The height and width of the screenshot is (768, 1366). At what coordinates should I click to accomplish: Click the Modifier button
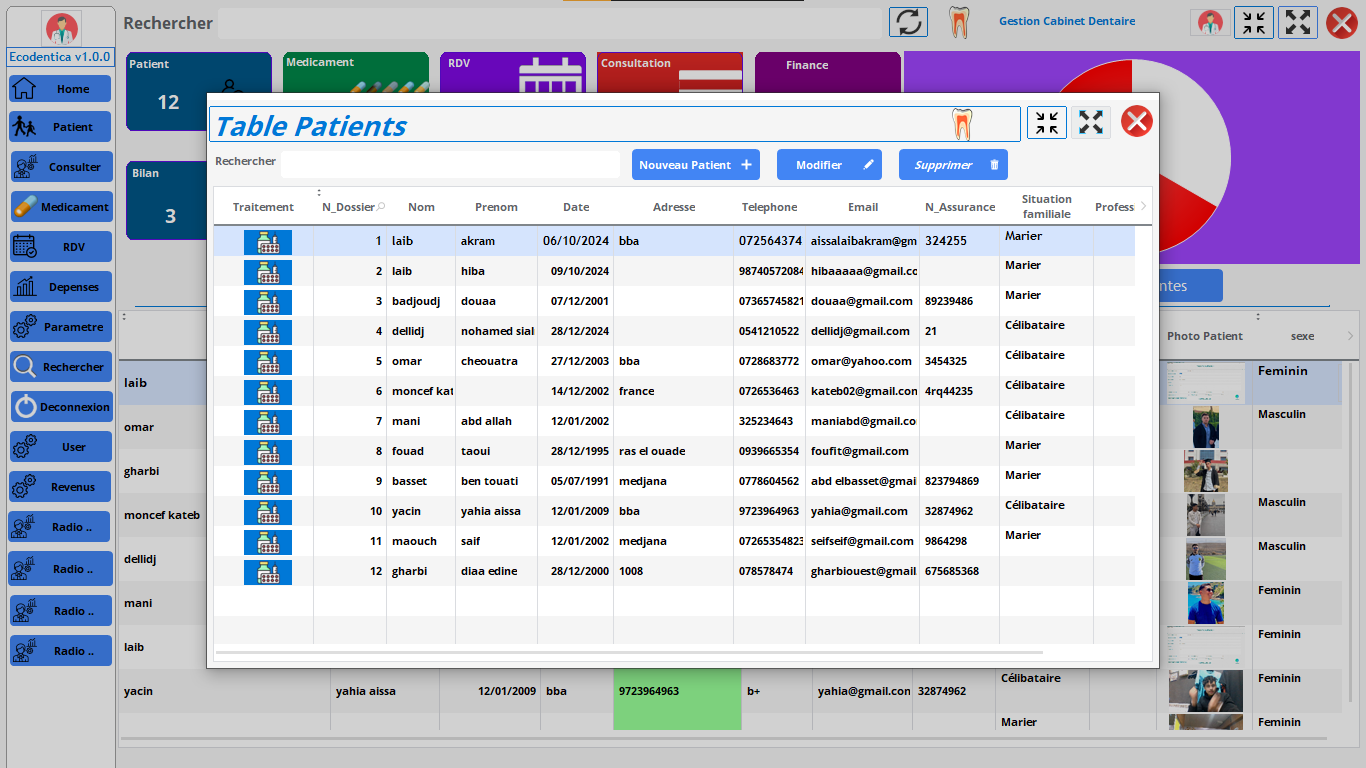[x=828, y=165]
